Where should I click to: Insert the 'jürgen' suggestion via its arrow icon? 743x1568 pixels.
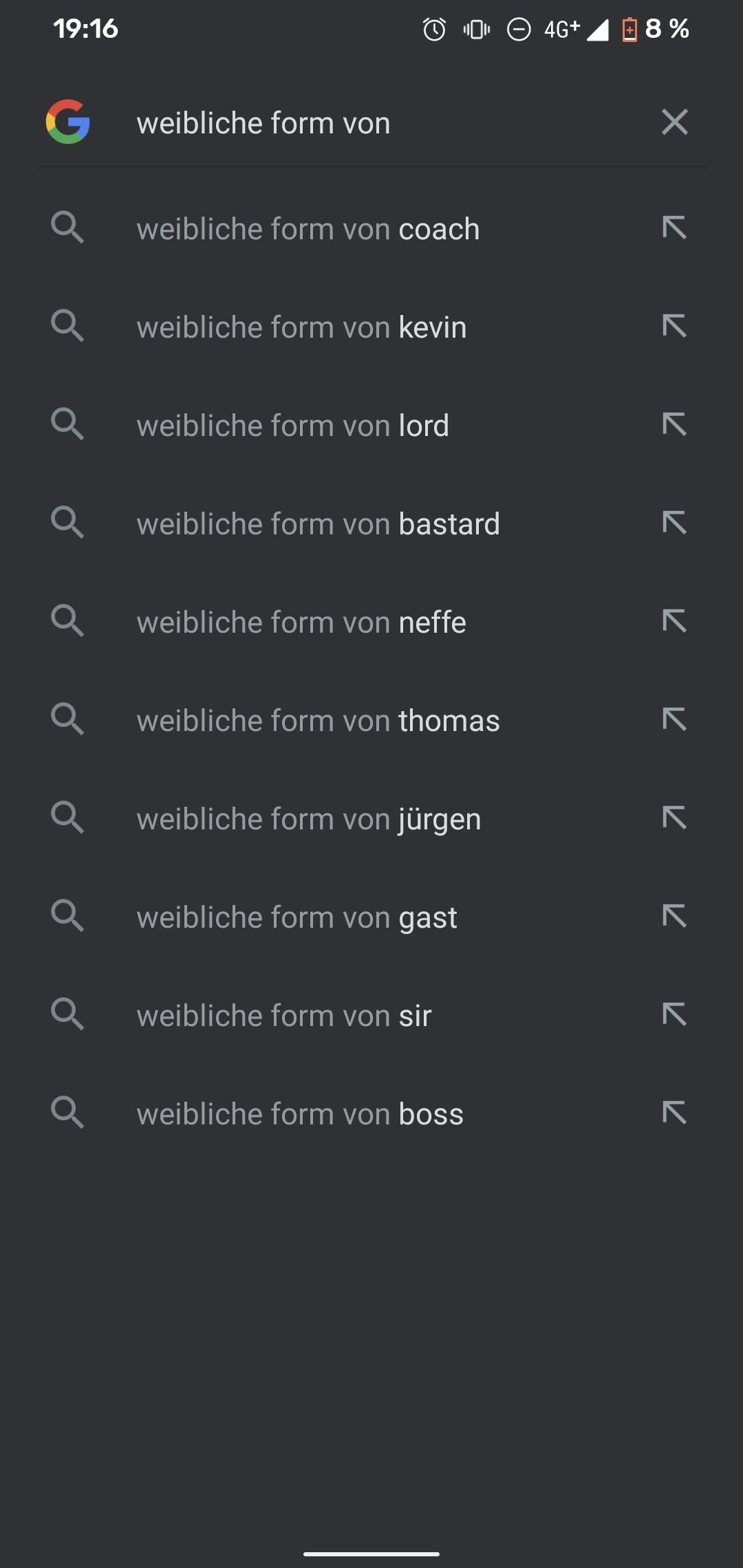(675, 818)
